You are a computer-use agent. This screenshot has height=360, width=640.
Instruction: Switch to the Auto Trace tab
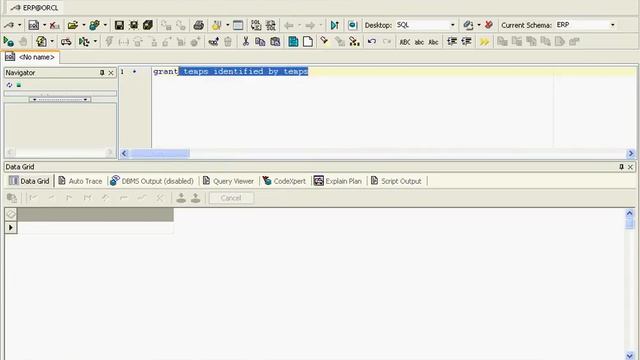pyautogui.click(x=80, y=181)
